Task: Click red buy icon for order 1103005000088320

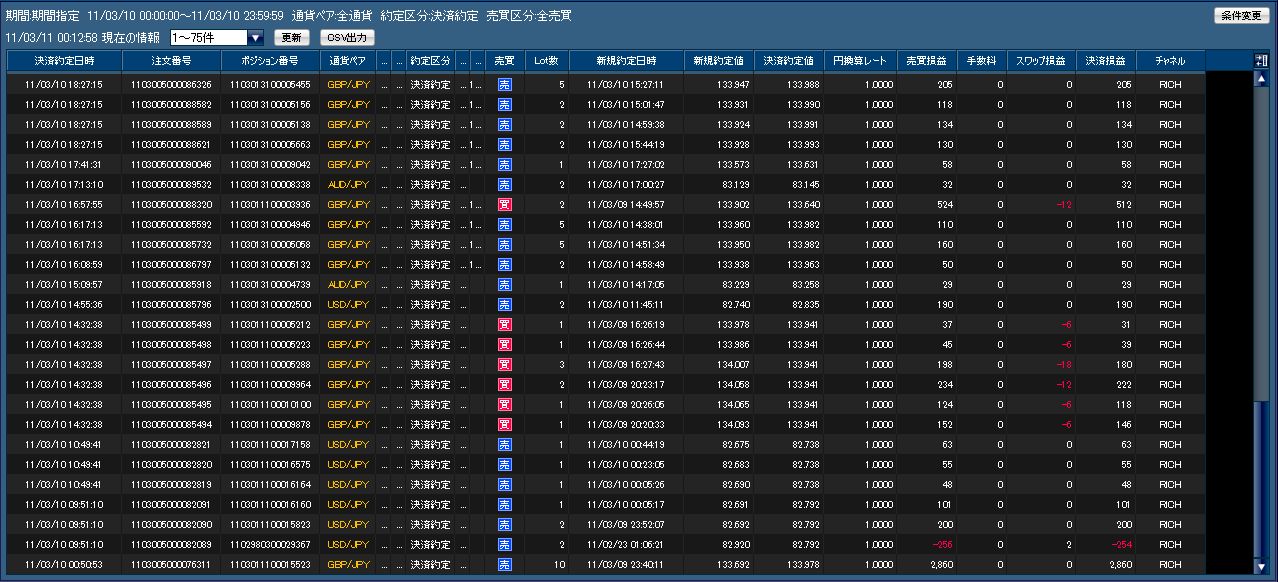Action: (504, 204)
